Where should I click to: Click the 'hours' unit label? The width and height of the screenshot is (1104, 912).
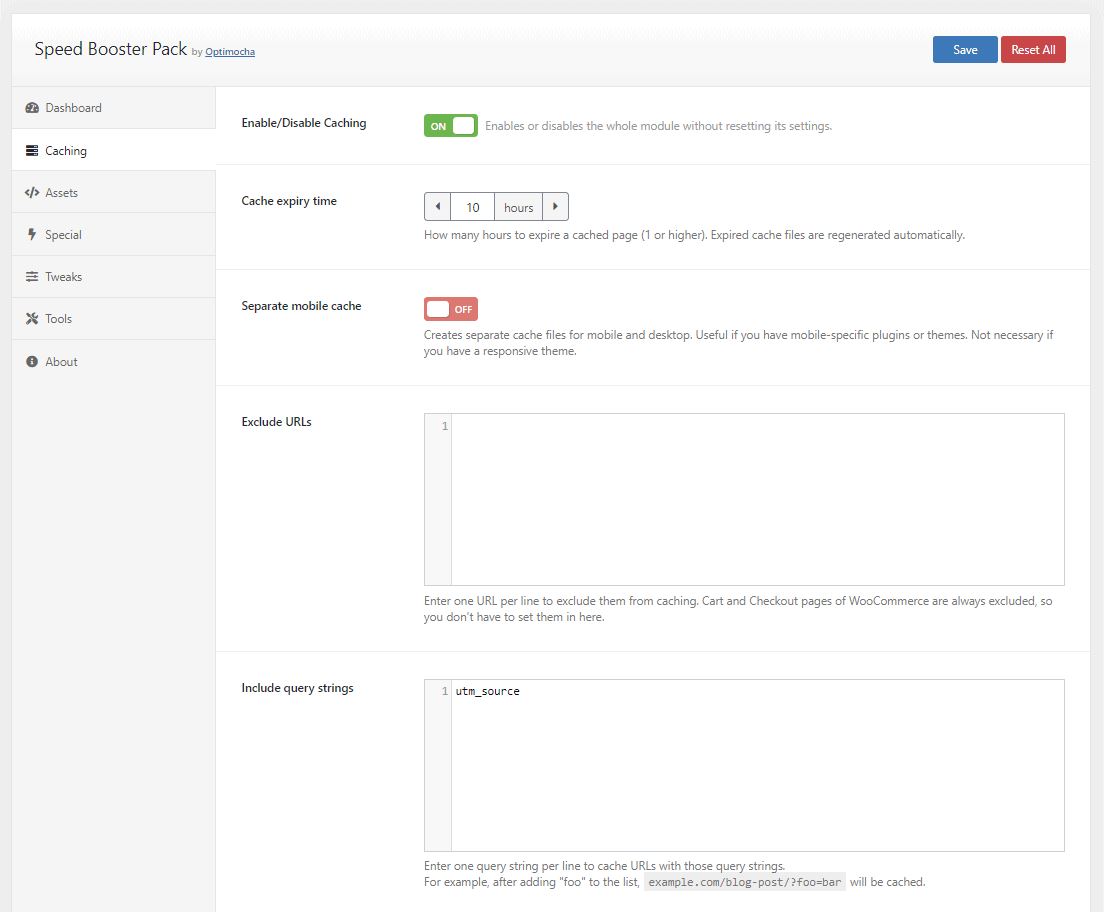click(518, 207)
